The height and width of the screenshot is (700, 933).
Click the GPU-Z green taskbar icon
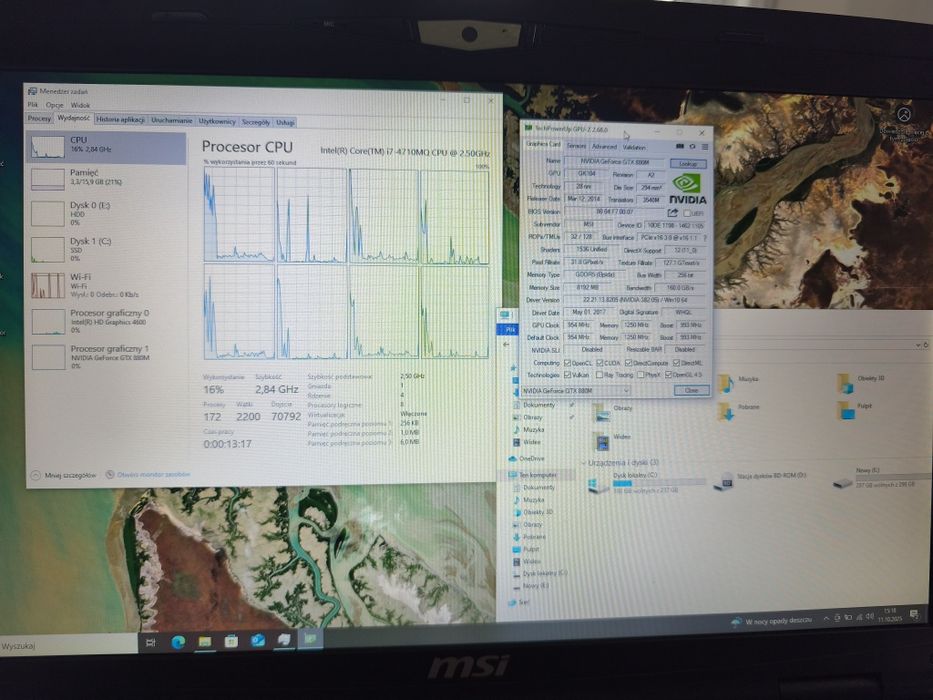[311, 639]
